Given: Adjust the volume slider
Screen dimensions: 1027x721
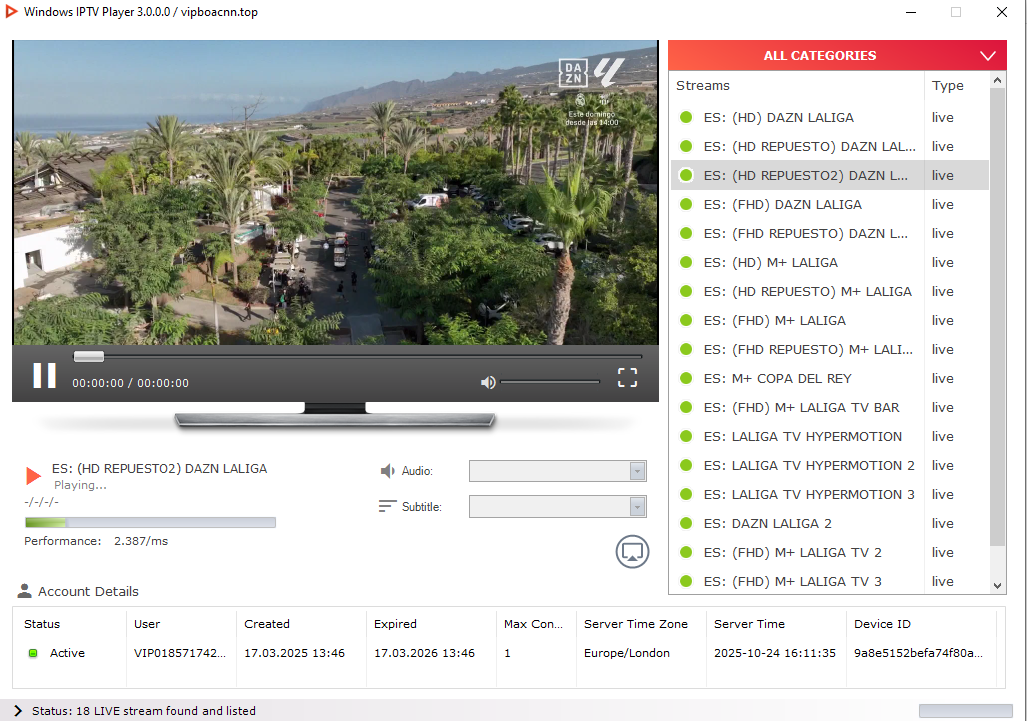Looking at the screenshot, I should point(550,382).
